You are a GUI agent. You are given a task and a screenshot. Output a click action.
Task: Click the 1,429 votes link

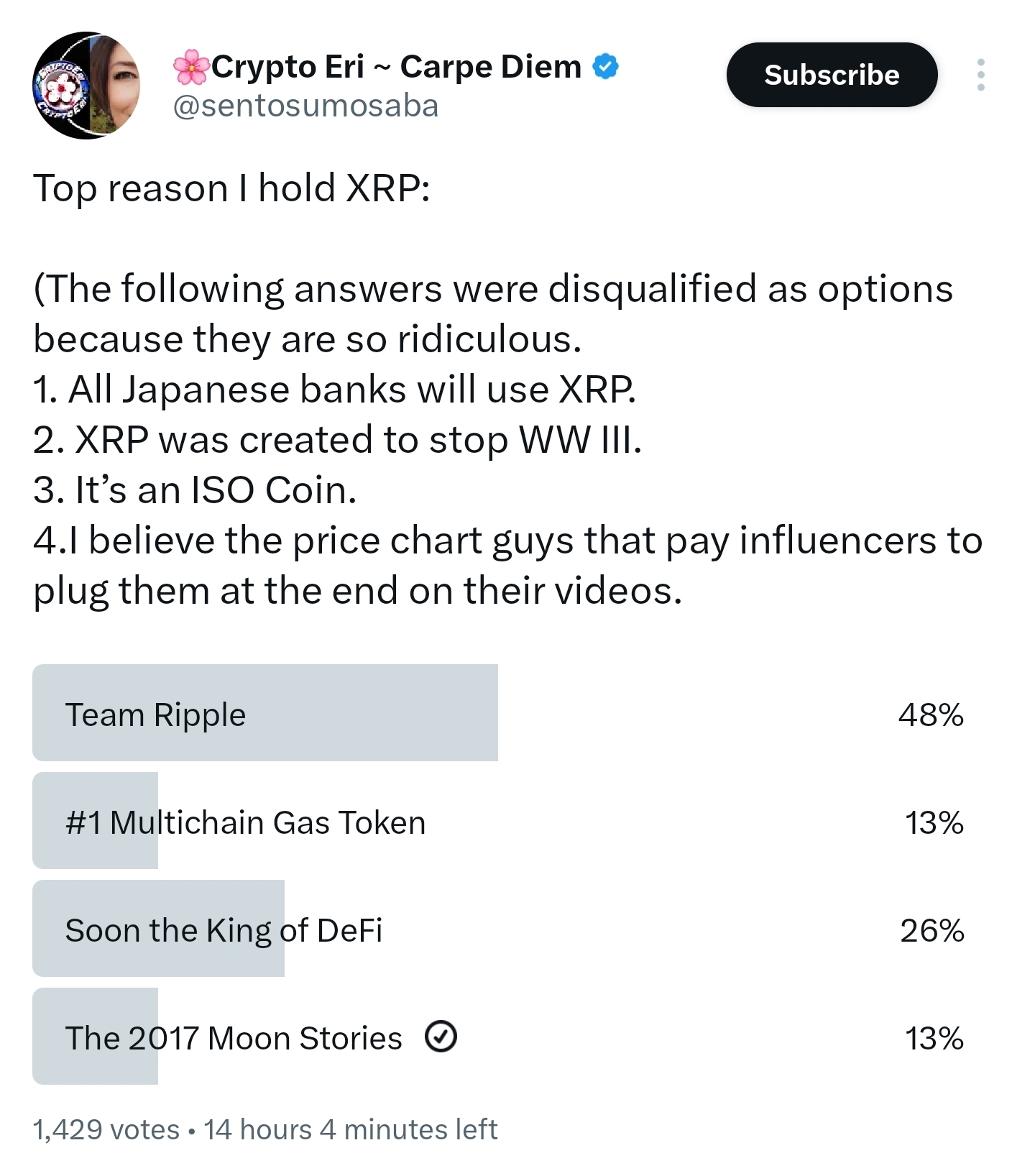(x=106, y=1129)
